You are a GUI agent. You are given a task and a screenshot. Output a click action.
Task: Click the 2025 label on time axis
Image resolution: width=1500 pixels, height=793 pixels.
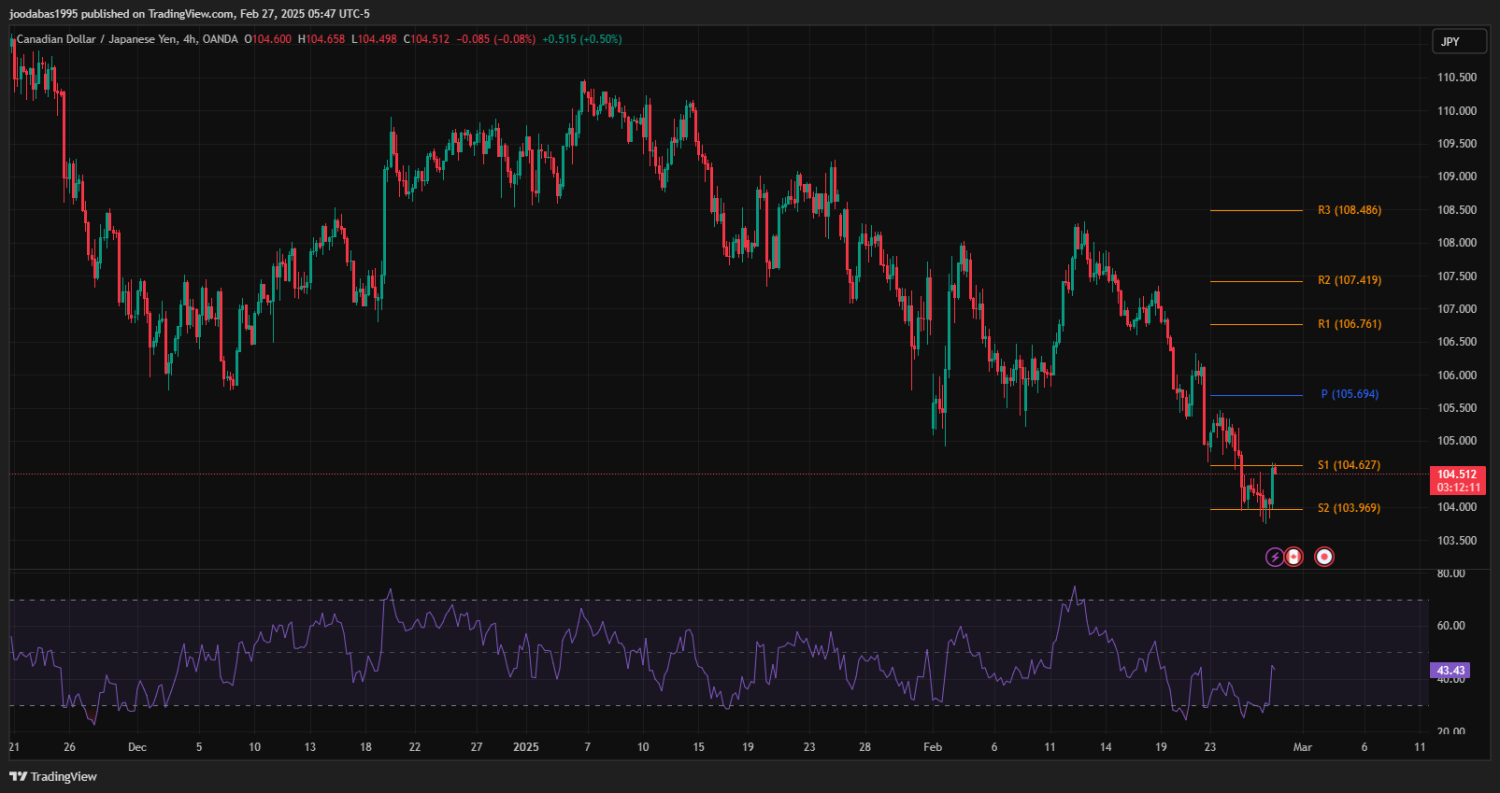click(x=525, y=747)
